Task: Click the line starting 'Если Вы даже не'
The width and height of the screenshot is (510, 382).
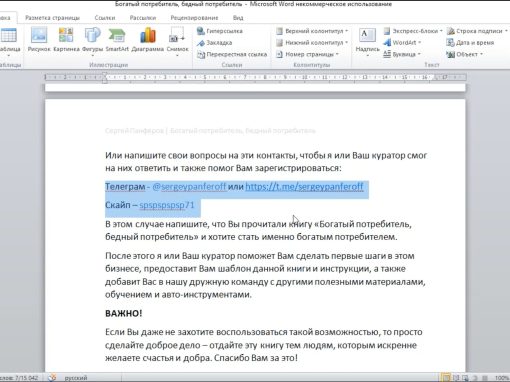Action: click(x=264, y=332)
